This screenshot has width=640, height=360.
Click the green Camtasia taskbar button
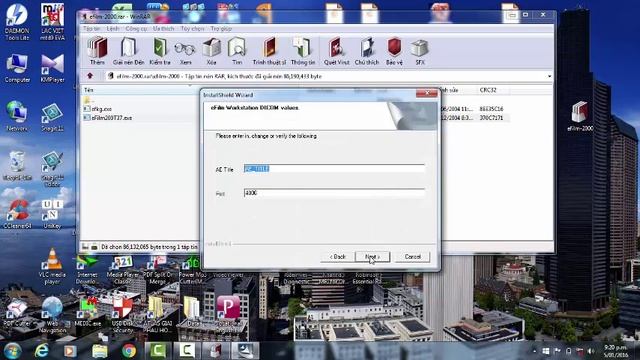158,351
